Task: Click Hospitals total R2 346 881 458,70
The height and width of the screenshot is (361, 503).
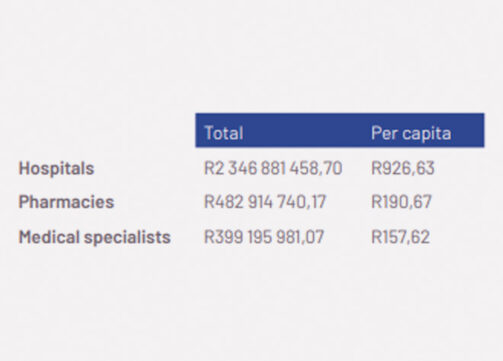Action: [x=273, y=168]
